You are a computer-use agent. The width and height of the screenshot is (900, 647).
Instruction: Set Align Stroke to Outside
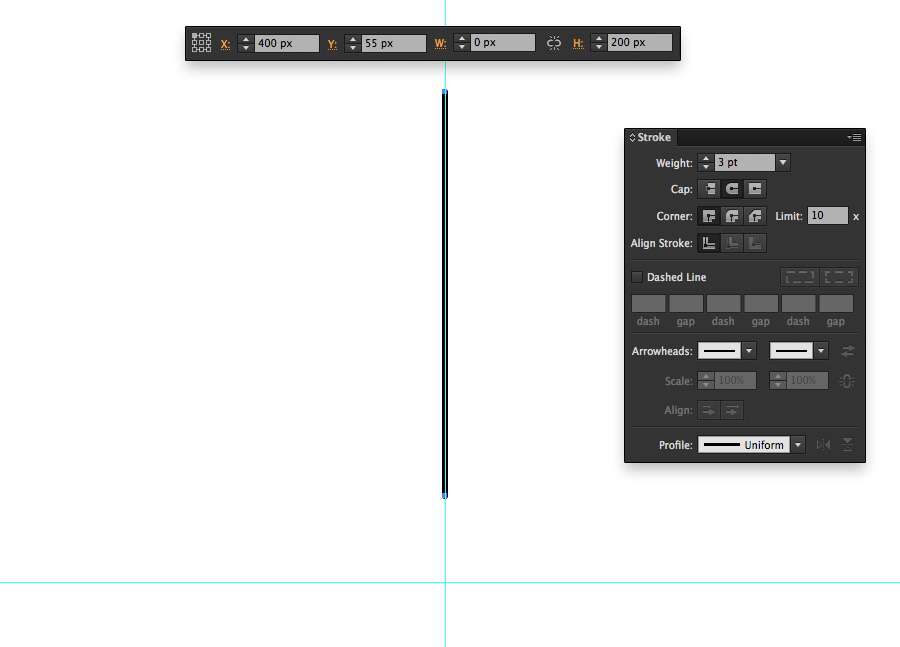(755, 242)
